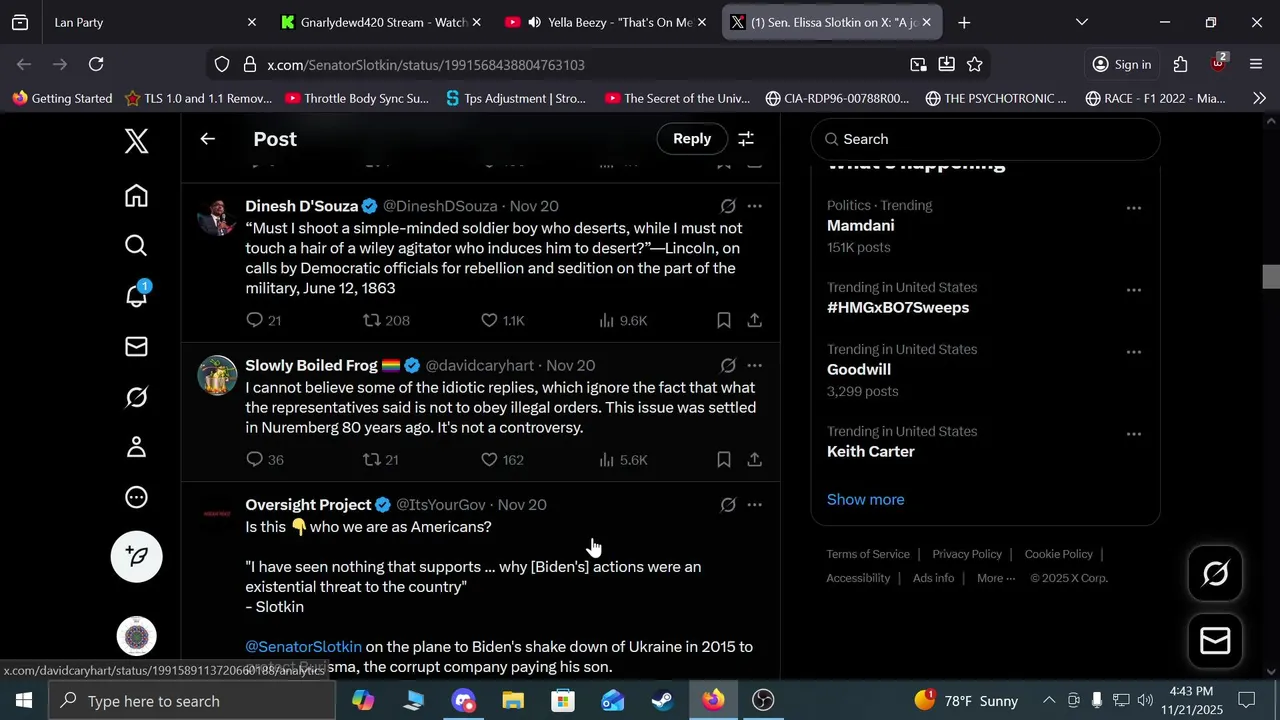Screen dimensions: 1280x720
Task: Bookmark the Slowly Boiled Frog post
Action: pyautogui.click(x=724, y=460)
